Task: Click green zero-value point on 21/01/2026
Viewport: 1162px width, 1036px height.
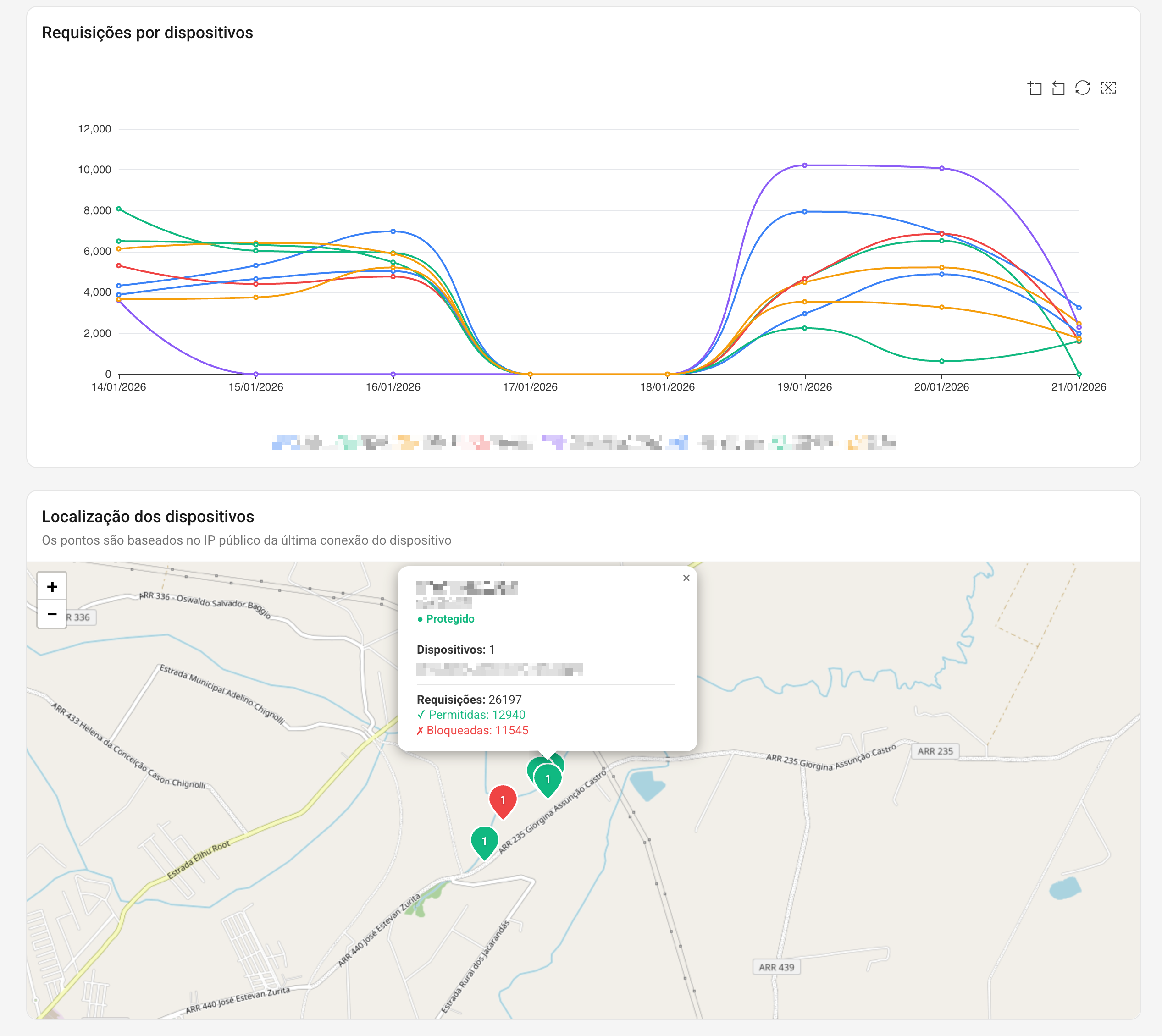Action: click(1079, 374)
